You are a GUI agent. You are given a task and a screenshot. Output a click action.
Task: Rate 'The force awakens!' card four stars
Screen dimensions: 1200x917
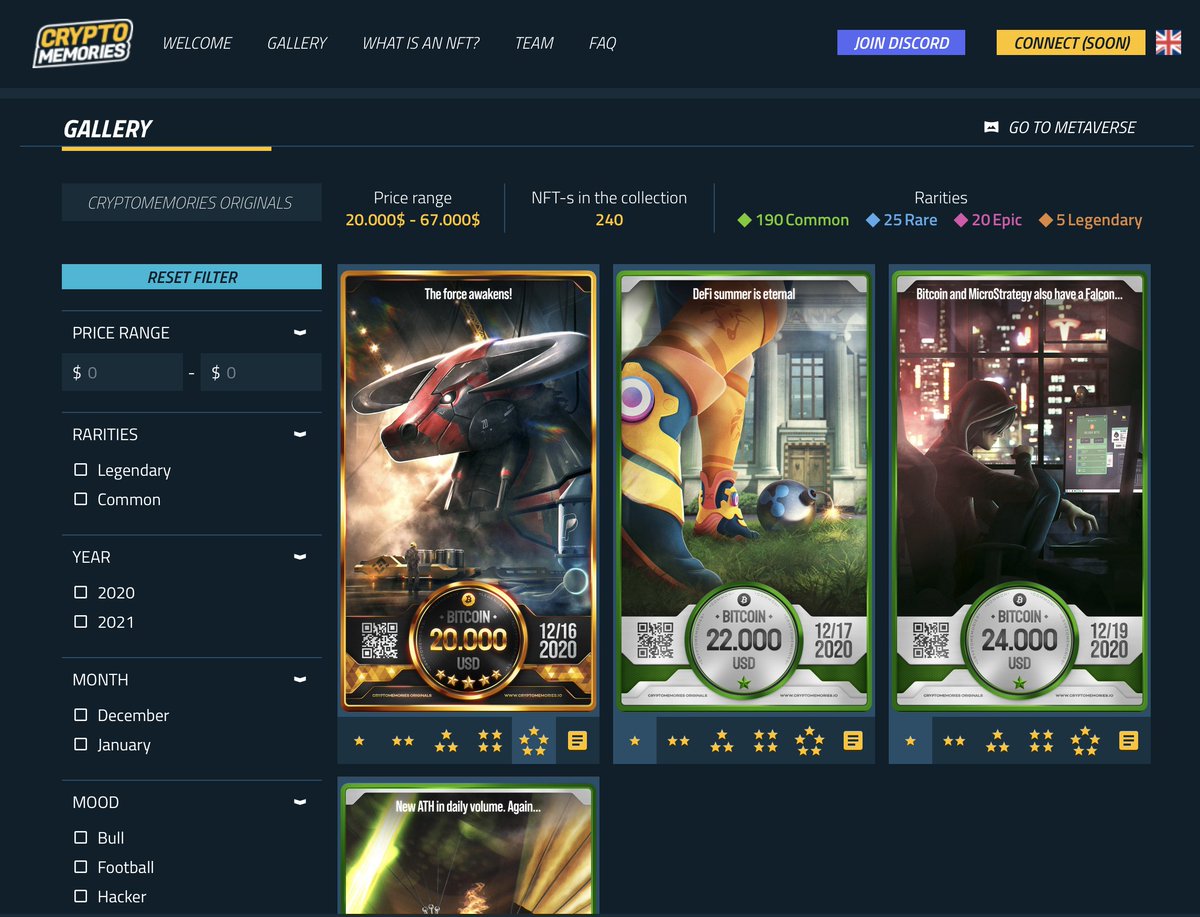point(490,741)
